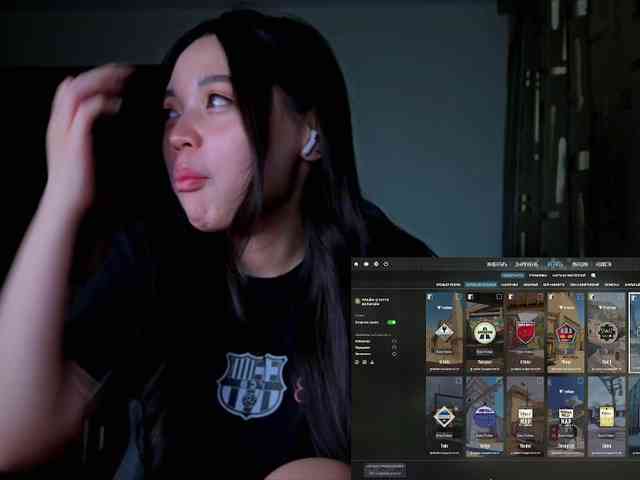Viewport: 640px width, 480px height.
Task: Open the rightmost top navigation tab
Action: pyautogui.click(x=604, y=264)
